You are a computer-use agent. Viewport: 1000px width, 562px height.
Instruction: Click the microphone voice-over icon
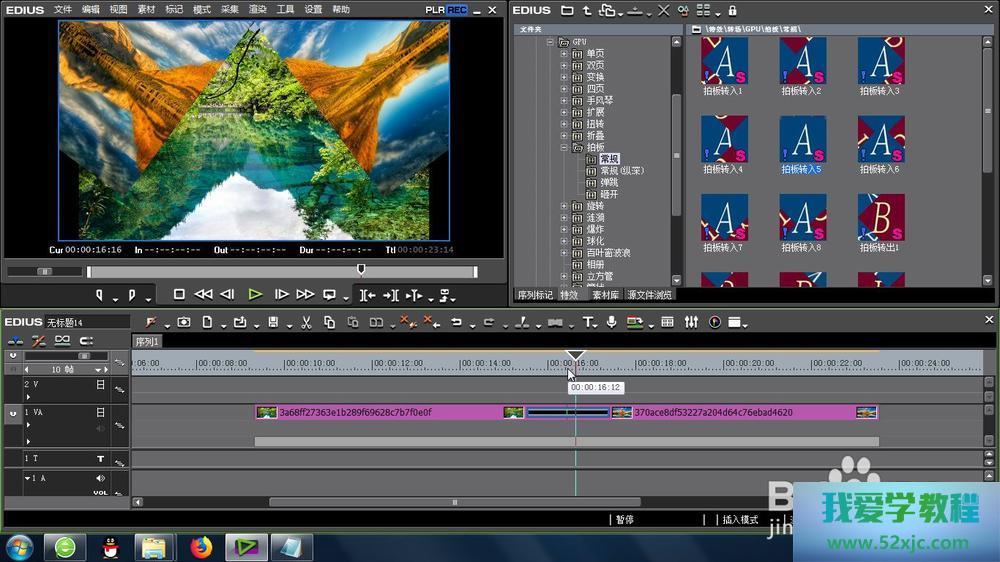tap(611, 322)
